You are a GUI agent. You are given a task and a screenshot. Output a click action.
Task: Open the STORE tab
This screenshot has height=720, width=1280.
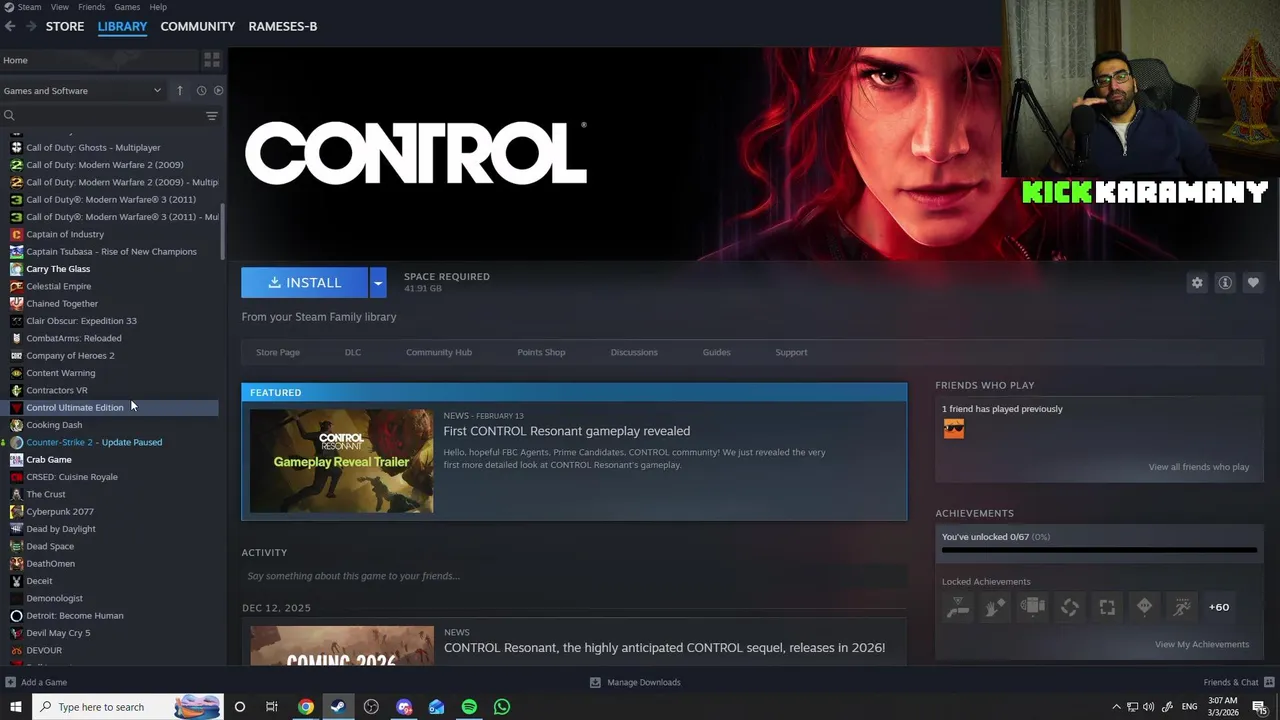point(65,26)
